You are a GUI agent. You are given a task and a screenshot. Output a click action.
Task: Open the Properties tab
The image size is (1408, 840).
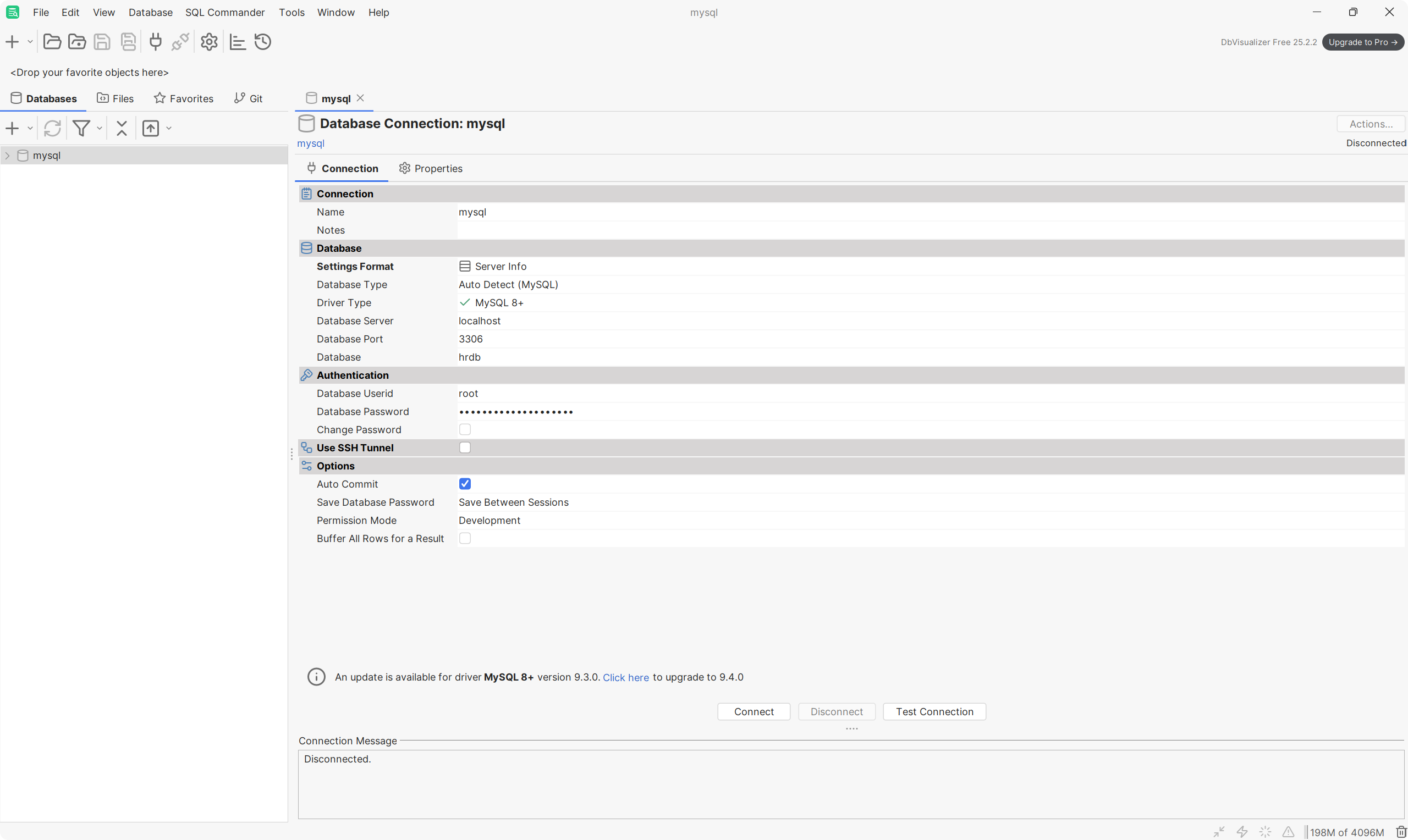pos(431,169)
